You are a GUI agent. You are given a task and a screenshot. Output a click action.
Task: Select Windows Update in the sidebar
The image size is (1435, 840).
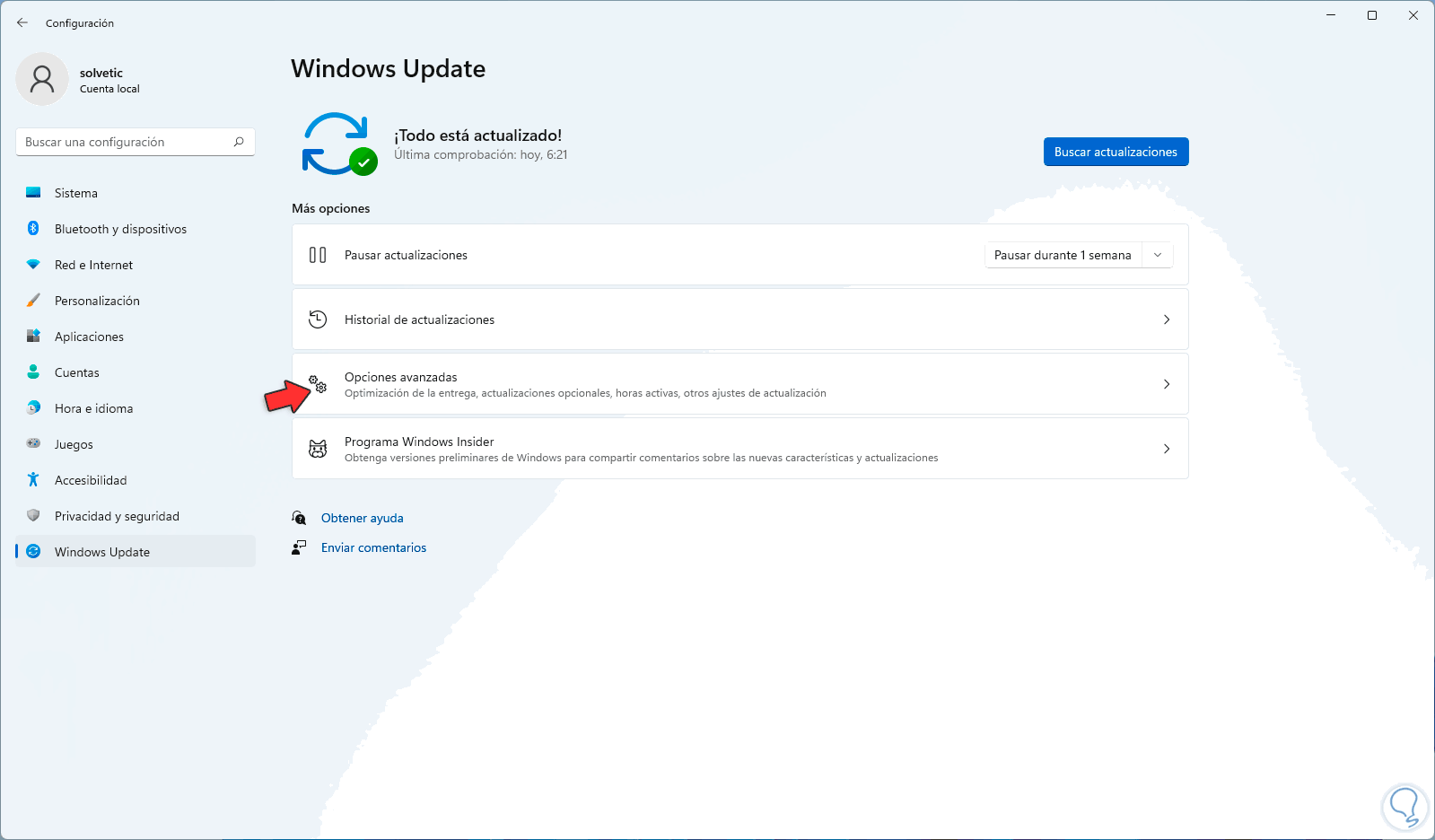pos(136,552)
